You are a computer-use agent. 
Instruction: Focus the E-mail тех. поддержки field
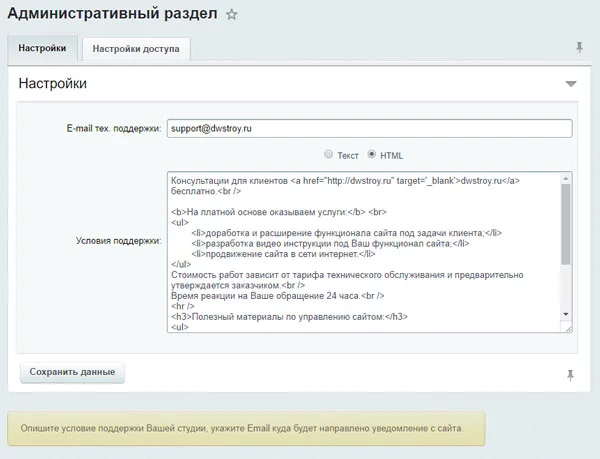point(368,129)
